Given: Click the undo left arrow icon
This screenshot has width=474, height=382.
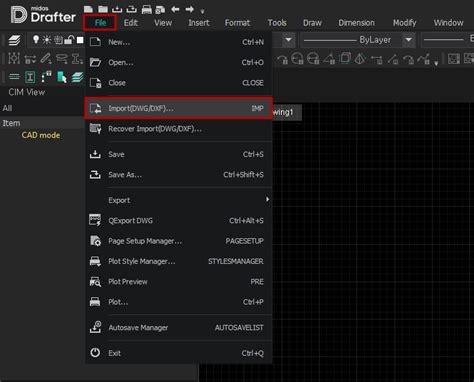Looking at the screenshot, I should 175,9.
